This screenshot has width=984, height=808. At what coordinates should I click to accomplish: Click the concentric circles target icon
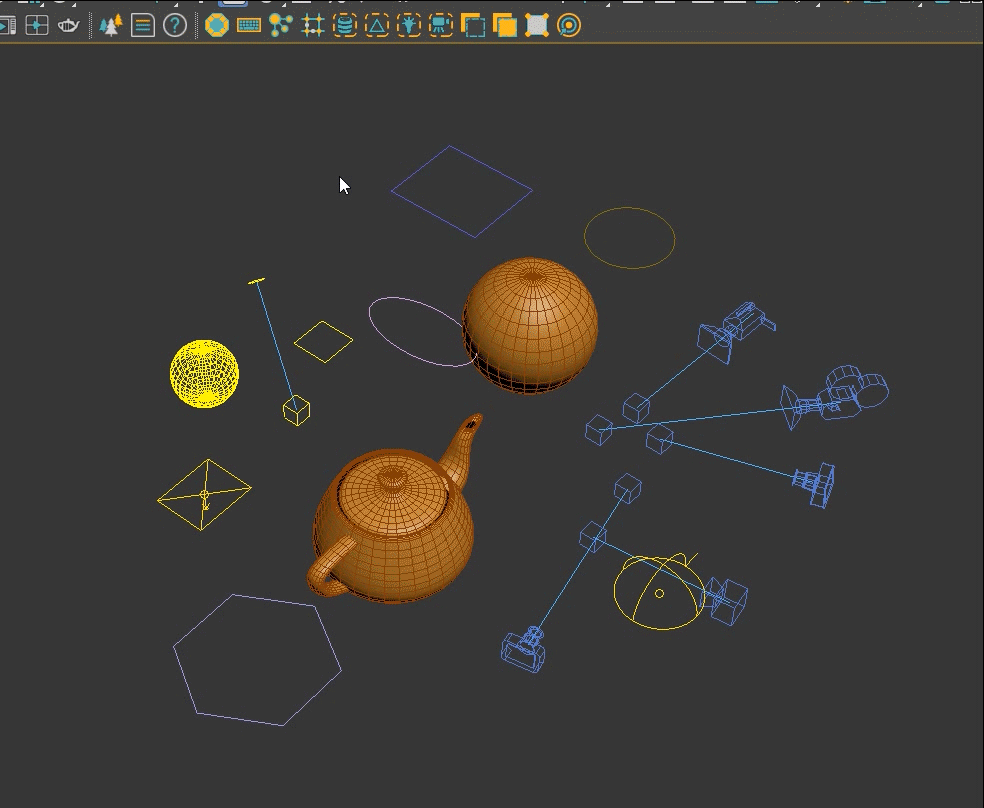point(569,25)
